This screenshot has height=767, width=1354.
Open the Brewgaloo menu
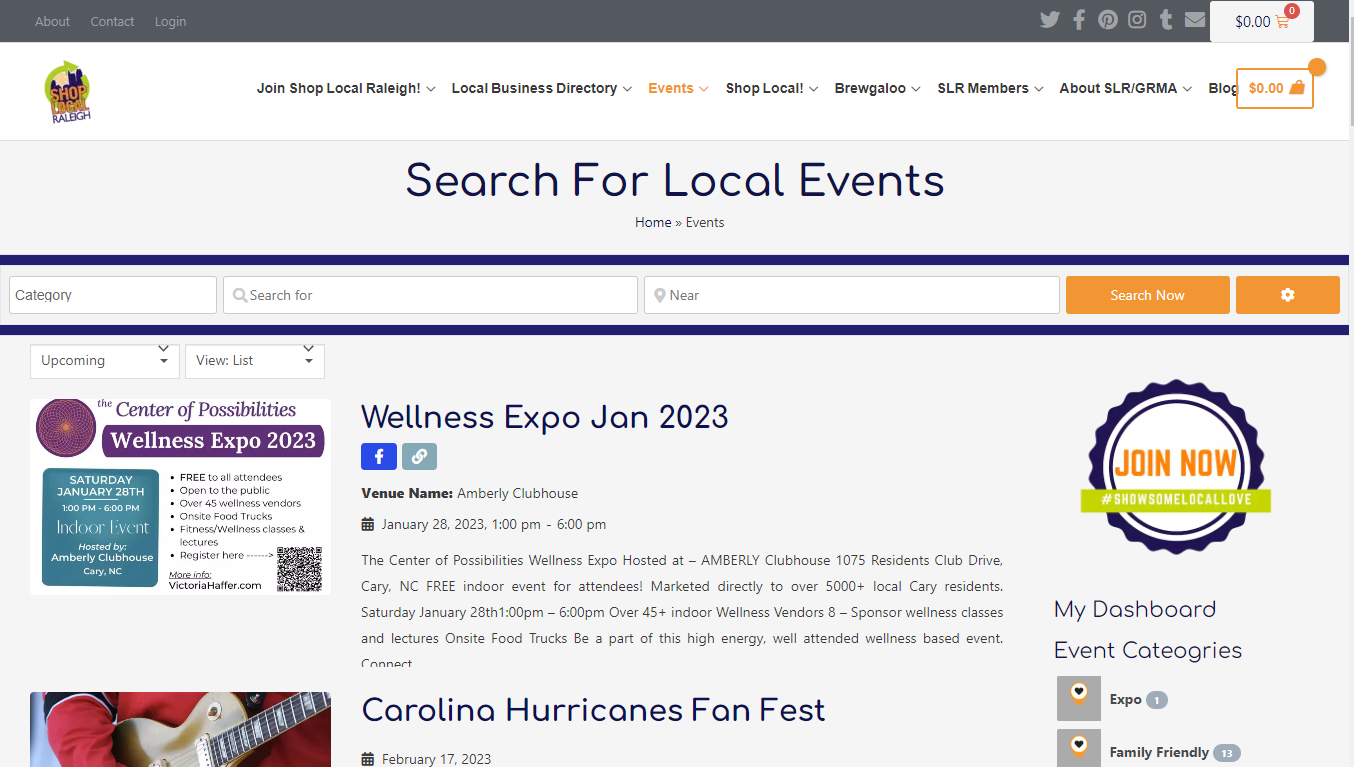877,88
